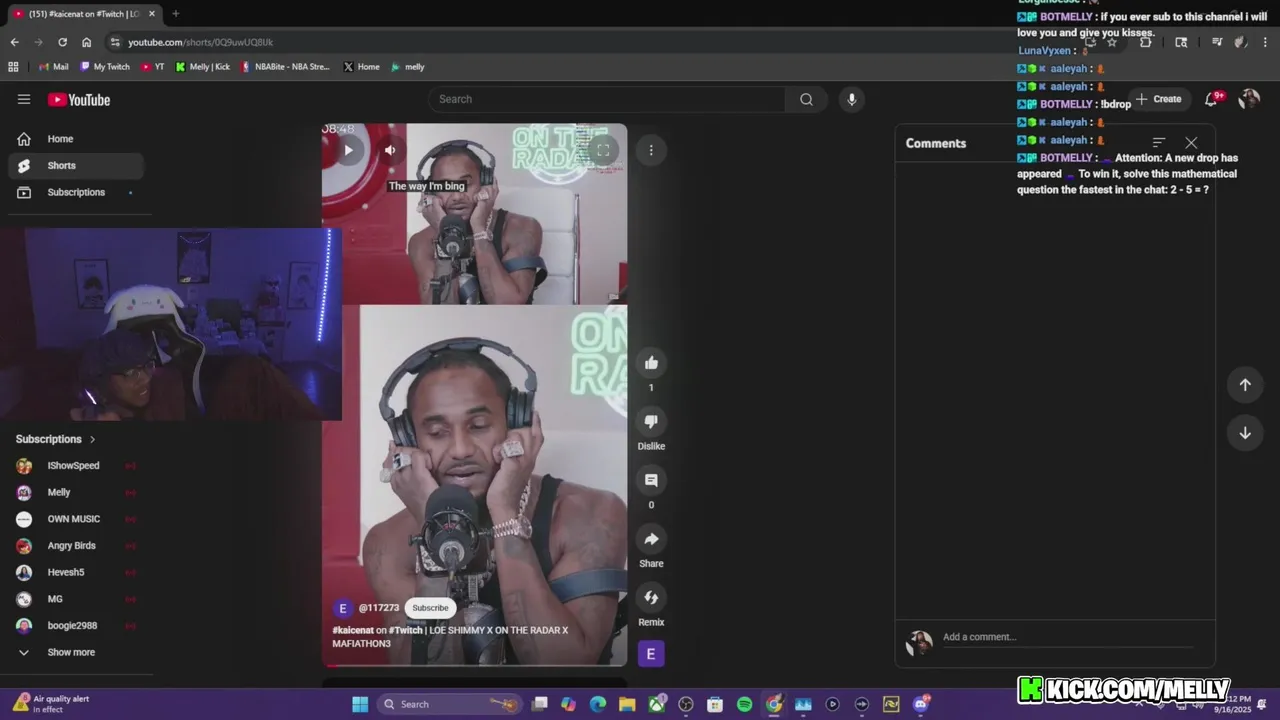Open Subscriptions in the YouTube sidebar
This screenshot has height=720, width=1280.
pos(76,192)
